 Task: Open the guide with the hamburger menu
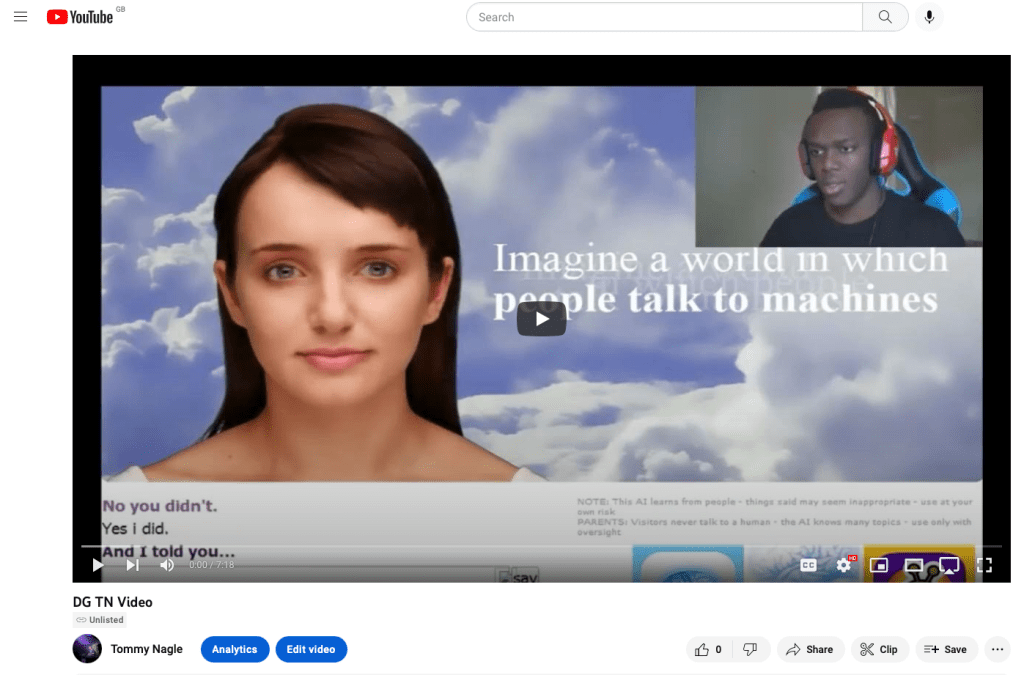[20, 16]
